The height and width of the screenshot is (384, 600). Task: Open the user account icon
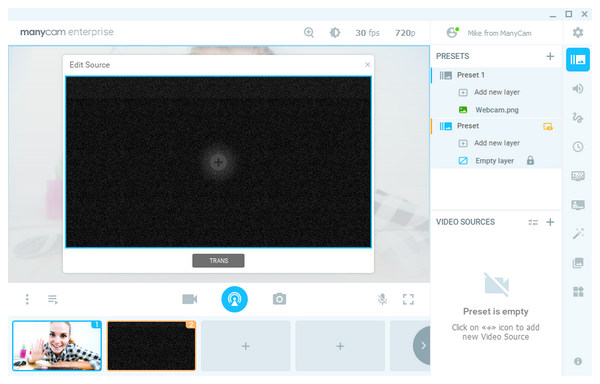[x=453, y=33]
